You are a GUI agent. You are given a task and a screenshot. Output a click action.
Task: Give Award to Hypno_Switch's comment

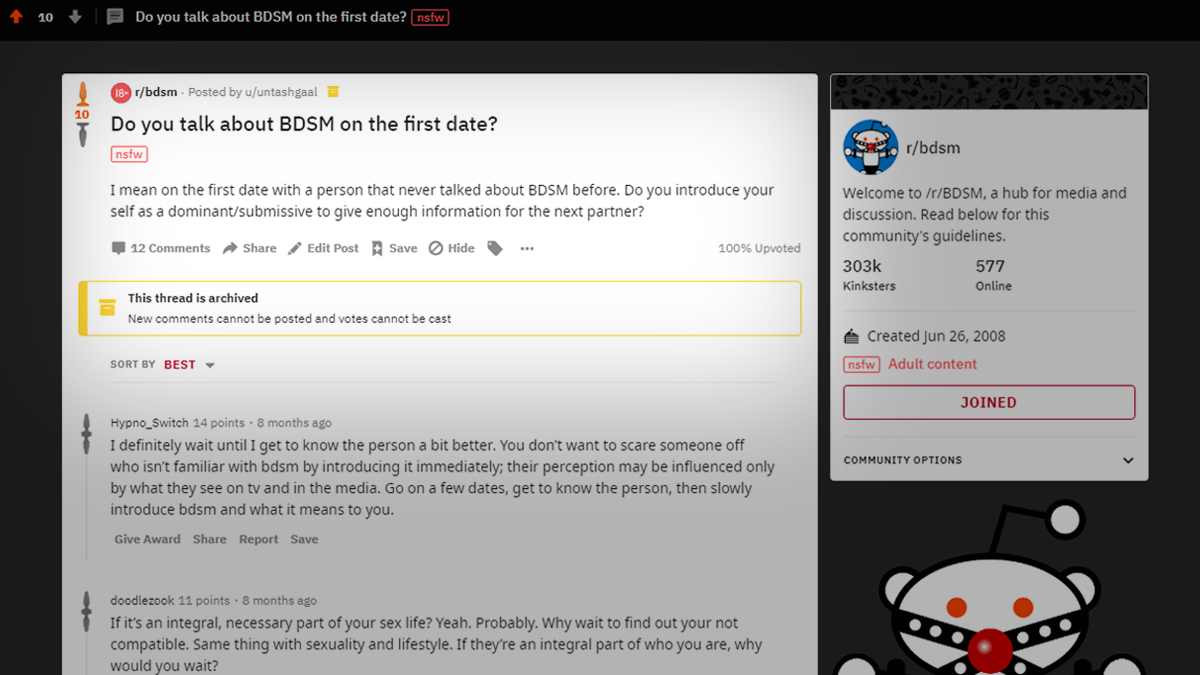coord(147,539)
